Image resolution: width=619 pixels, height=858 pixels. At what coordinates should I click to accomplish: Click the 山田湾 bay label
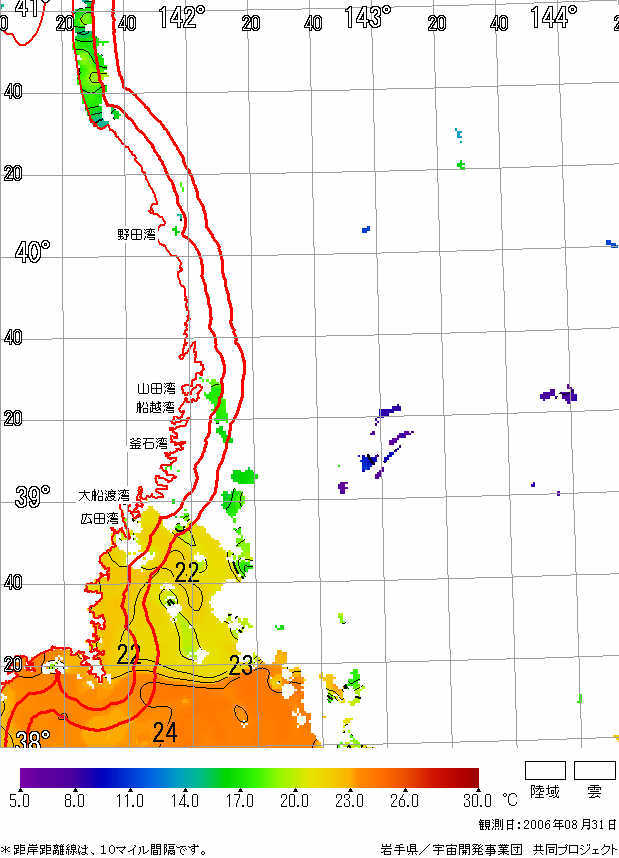[x=157, y=389]
